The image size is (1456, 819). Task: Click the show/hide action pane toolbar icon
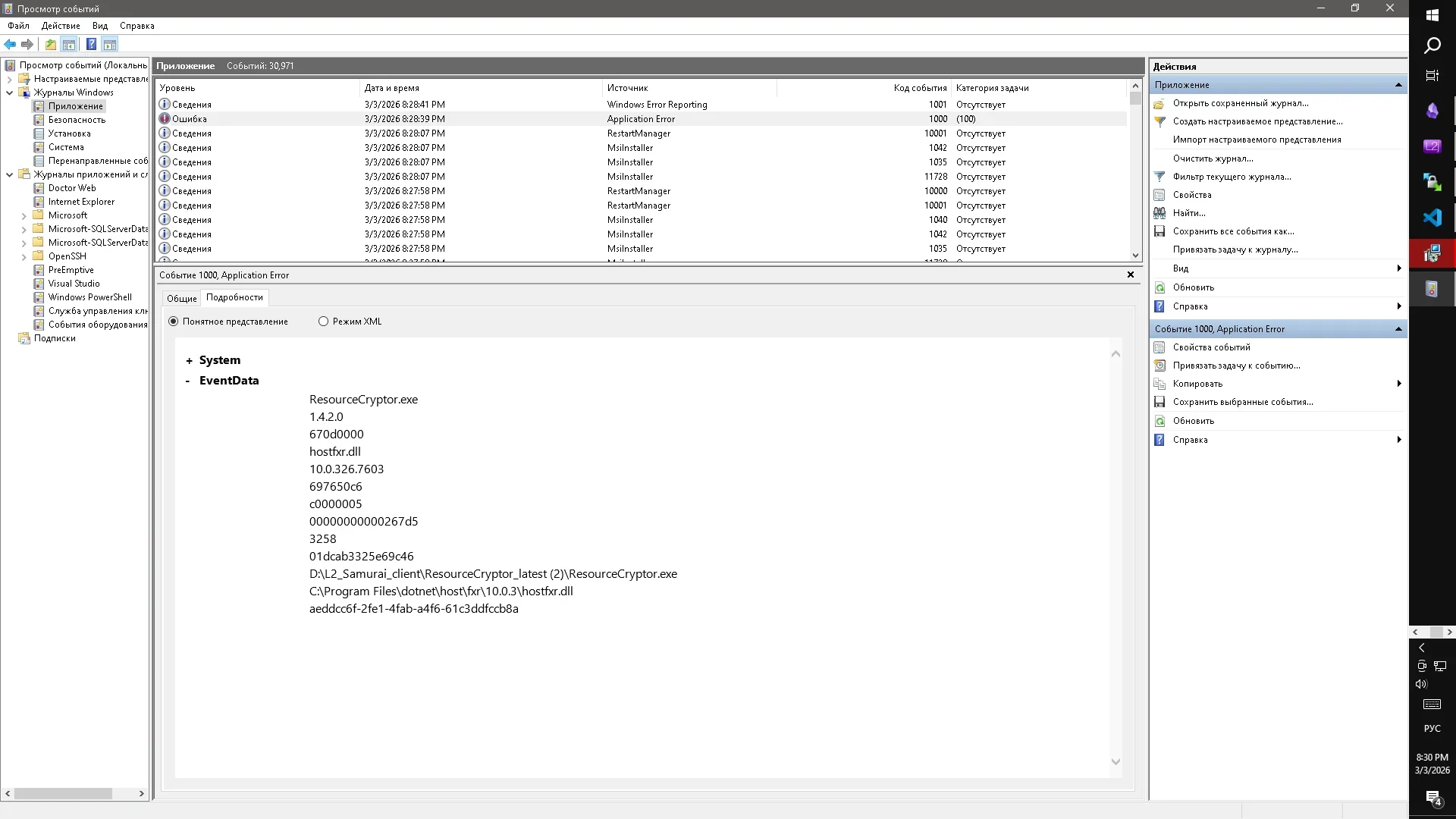[110, 44]
